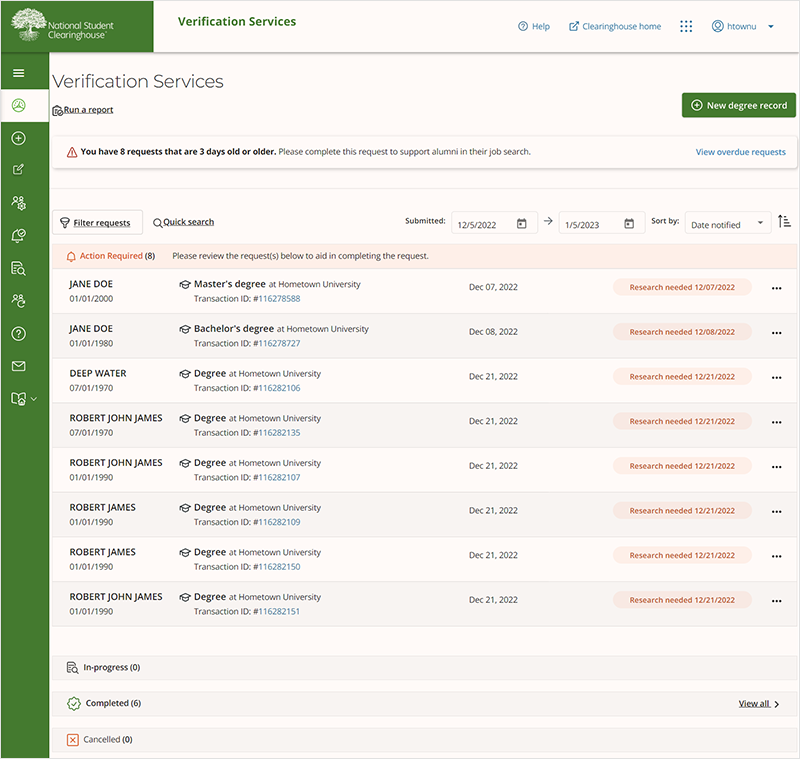The image size is (800, 759).
Task: Click the New degree record button
Action: tap(739, 106)
